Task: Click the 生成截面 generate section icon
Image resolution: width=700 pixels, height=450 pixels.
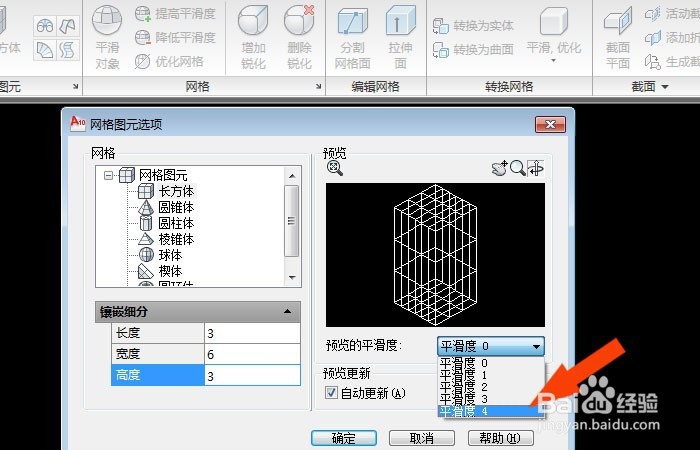Action: (x=653, y=62)
